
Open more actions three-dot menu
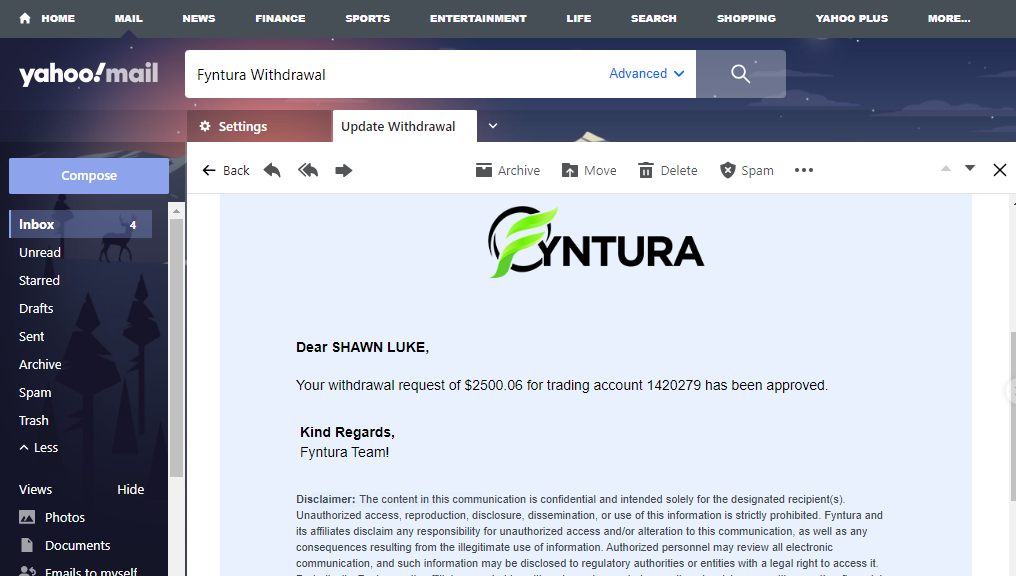(803, 170)
